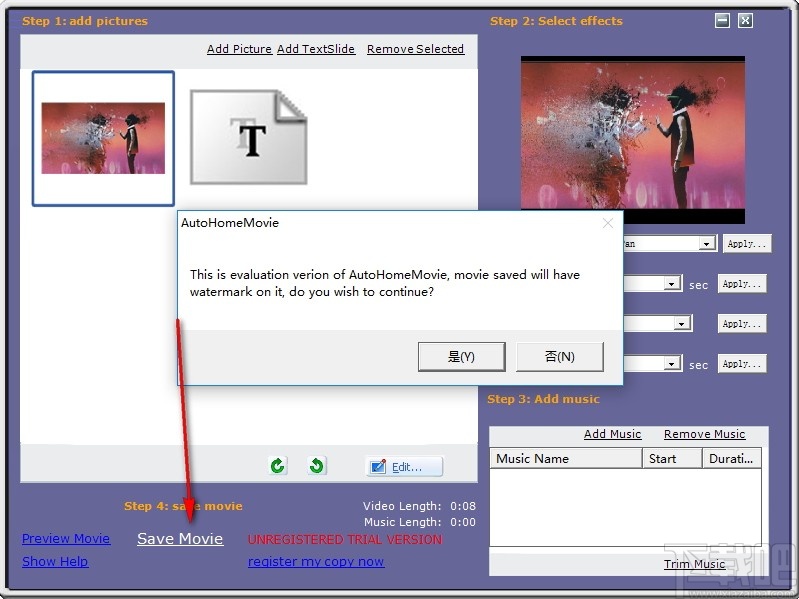This screenshot has width=799, height=599.
Task: Expand the third effects dropdown arrow
Action: point(681,323)
